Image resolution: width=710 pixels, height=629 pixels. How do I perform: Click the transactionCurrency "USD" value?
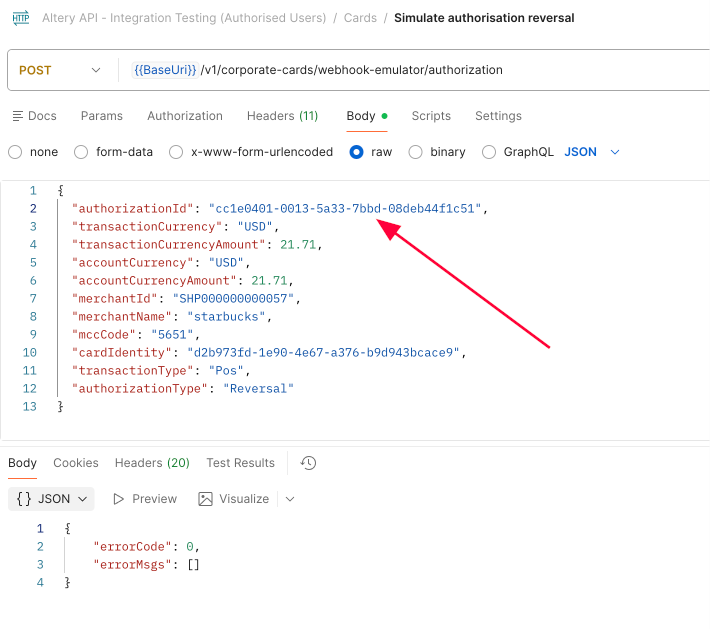click(x=255, y=226)
